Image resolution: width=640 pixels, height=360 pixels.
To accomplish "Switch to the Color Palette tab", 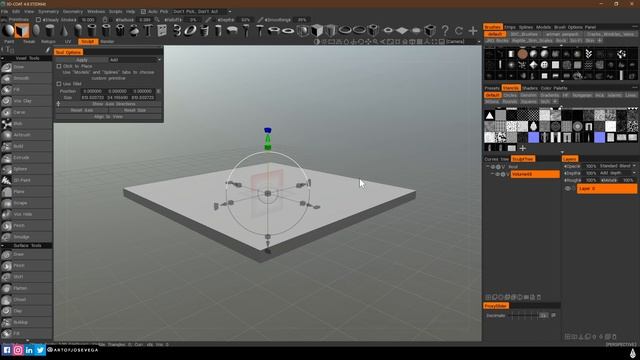I will [x=554, y=88].
